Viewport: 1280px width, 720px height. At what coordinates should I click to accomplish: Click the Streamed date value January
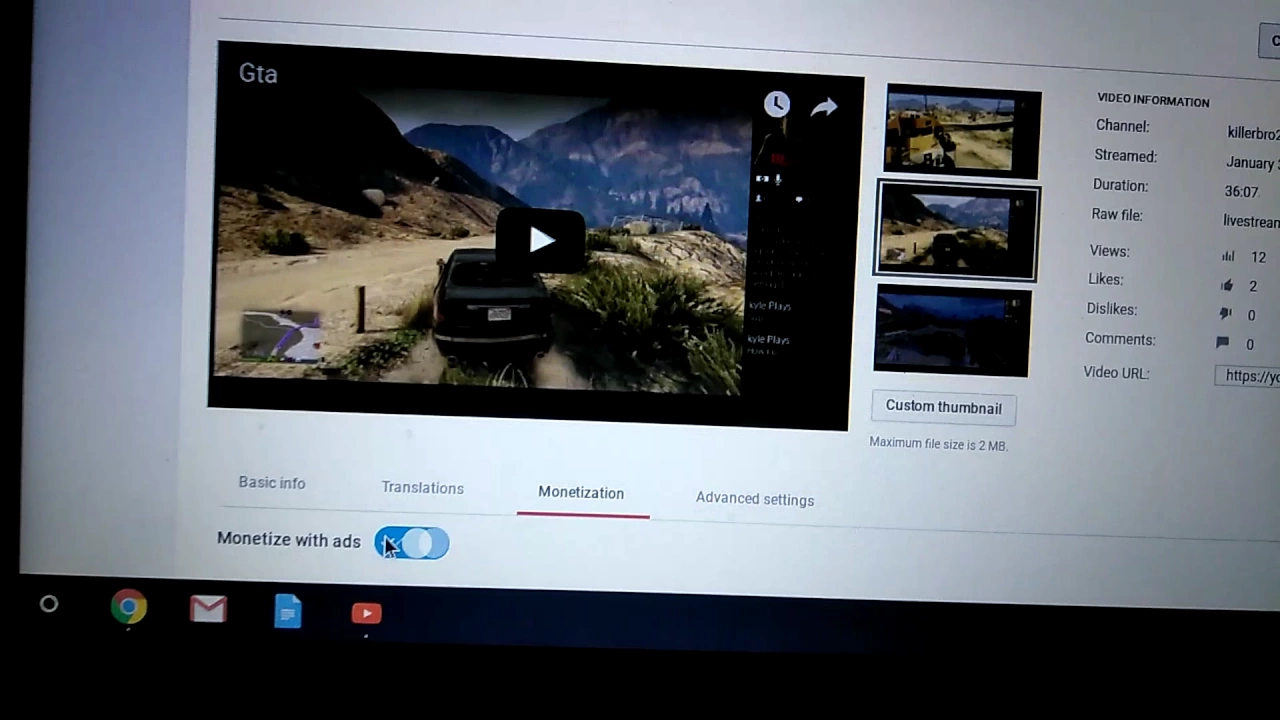pos(1252,163)
